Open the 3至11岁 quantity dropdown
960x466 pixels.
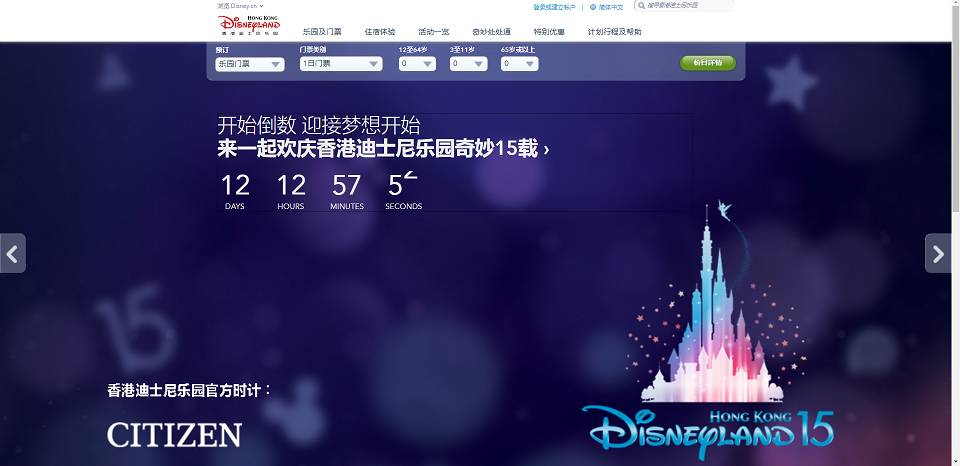pos(468,64)
